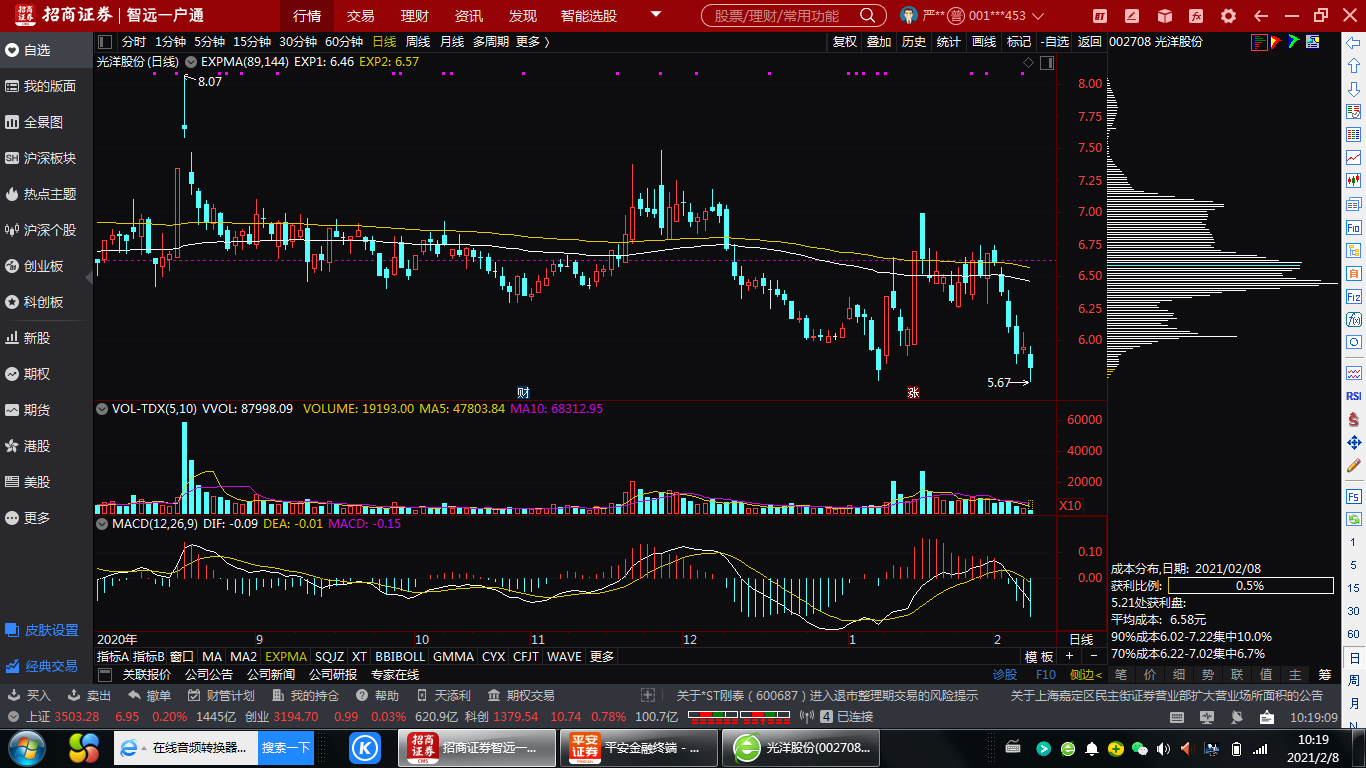Open the Windows Start button
This screenshot has width=1366, height=768.
(x=27, y=747)
